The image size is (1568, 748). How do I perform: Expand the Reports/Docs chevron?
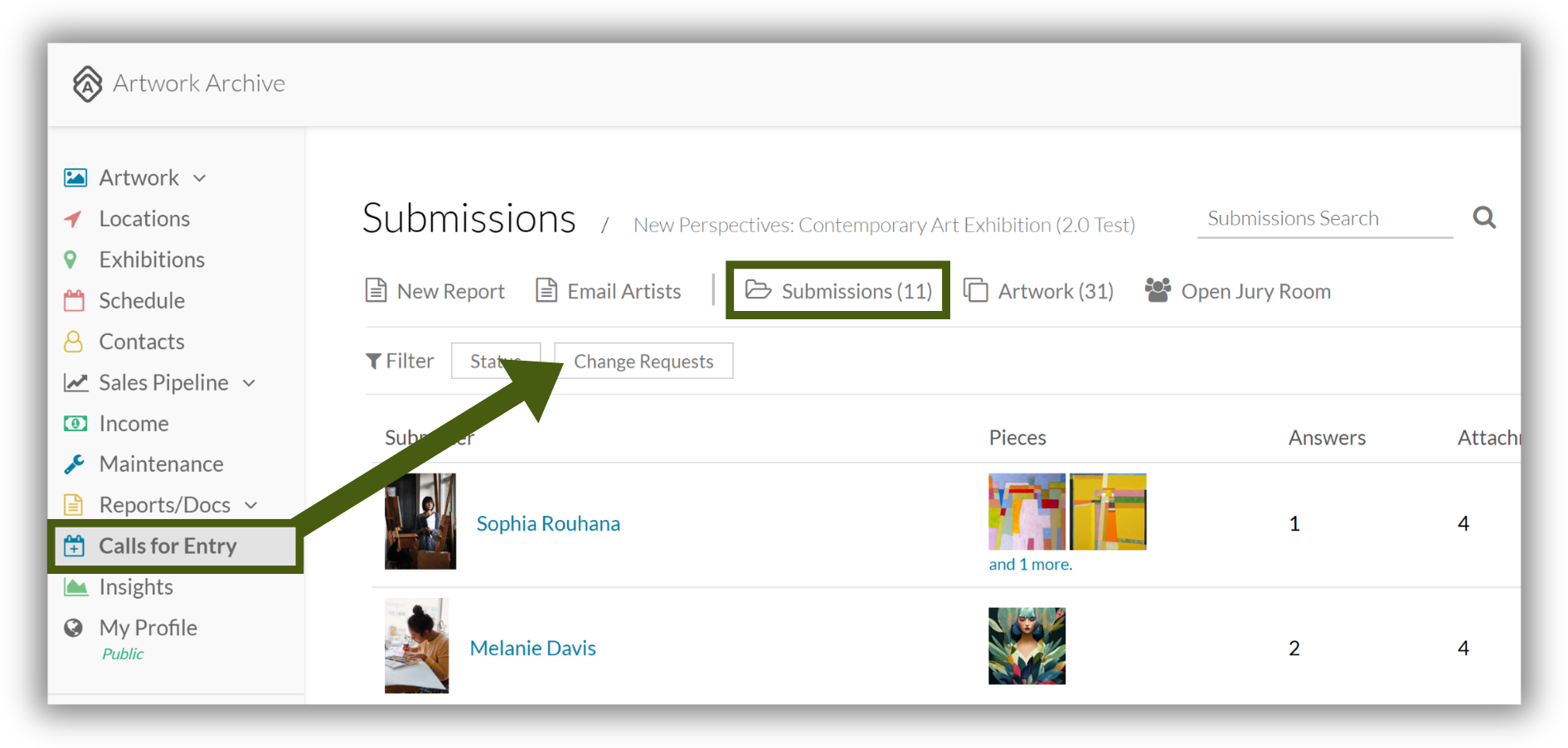tap(251, 505)
